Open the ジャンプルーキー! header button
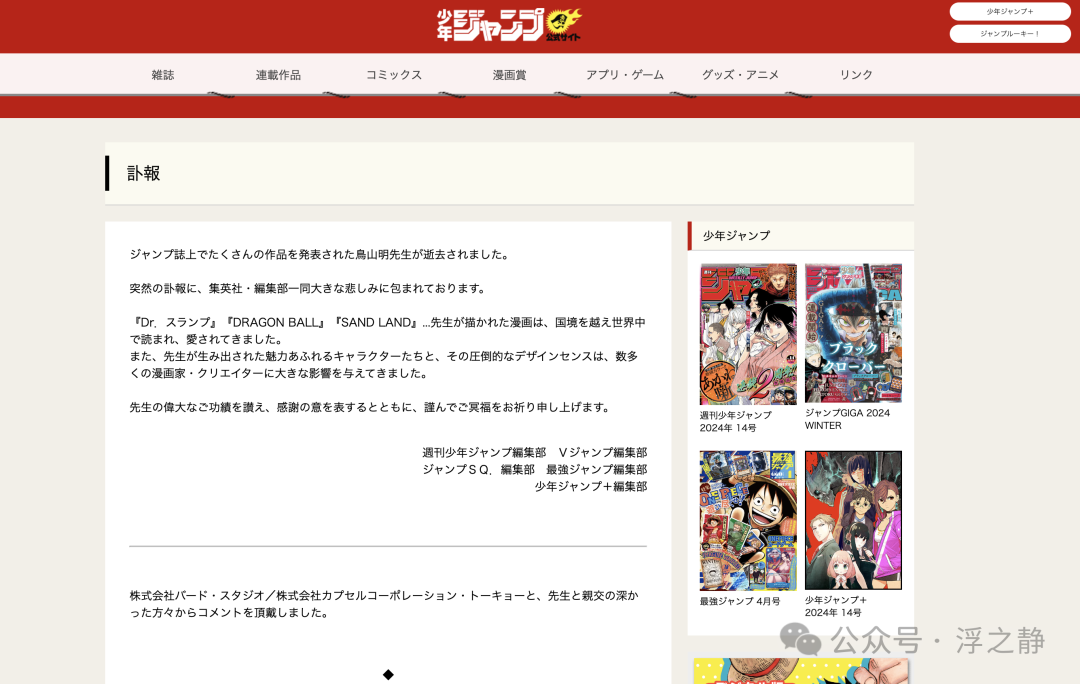The height and width of the screenshot is (684, 1080). click(x=1010, y=33)
